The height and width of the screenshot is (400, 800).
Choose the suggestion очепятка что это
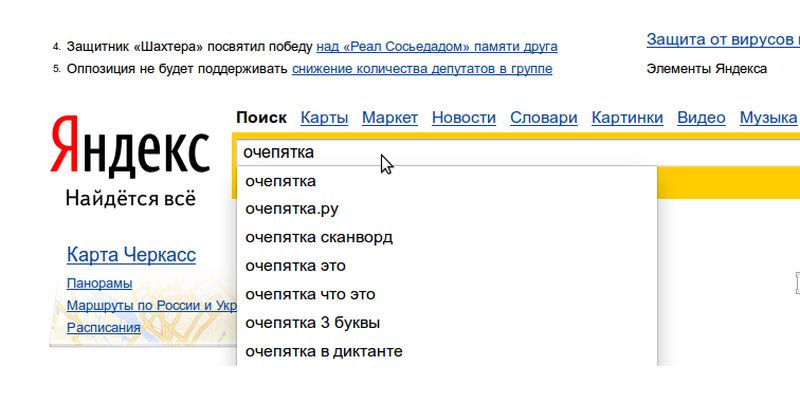[x=447, y=294]
